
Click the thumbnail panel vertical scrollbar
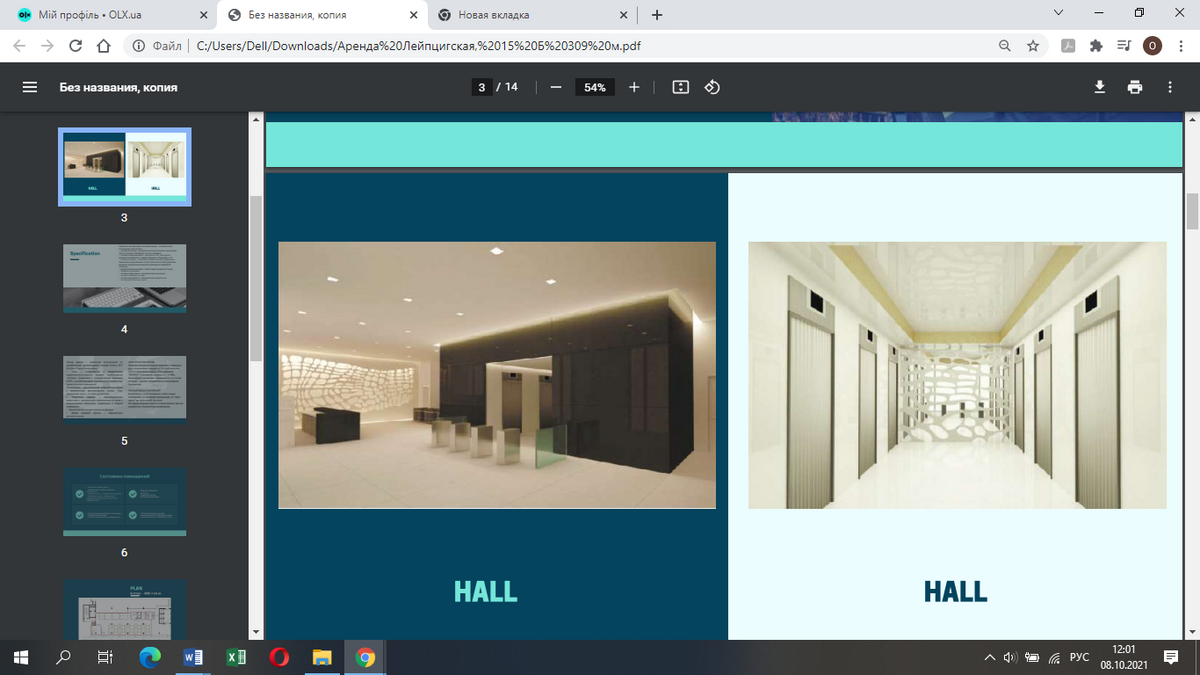(x=256, y=280)
